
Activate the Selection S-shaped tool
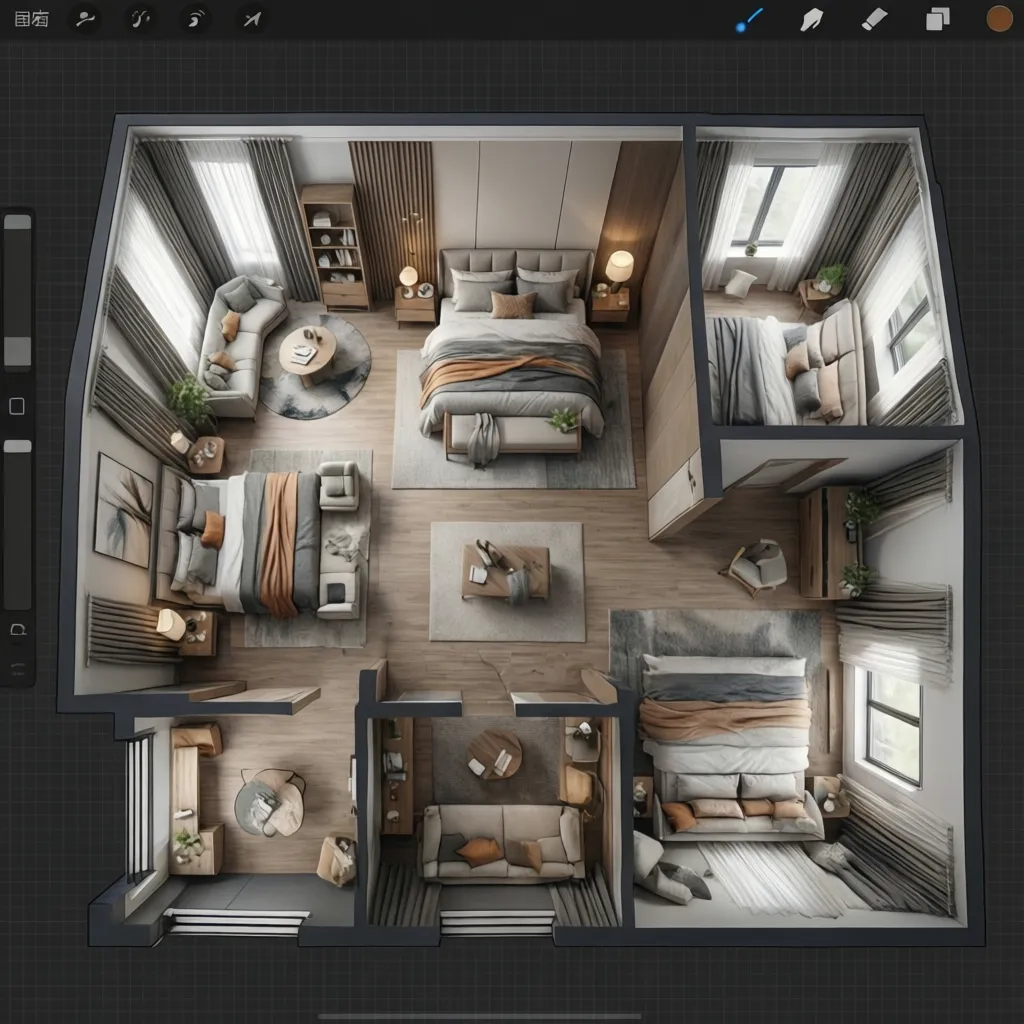(x=195, y=20)
